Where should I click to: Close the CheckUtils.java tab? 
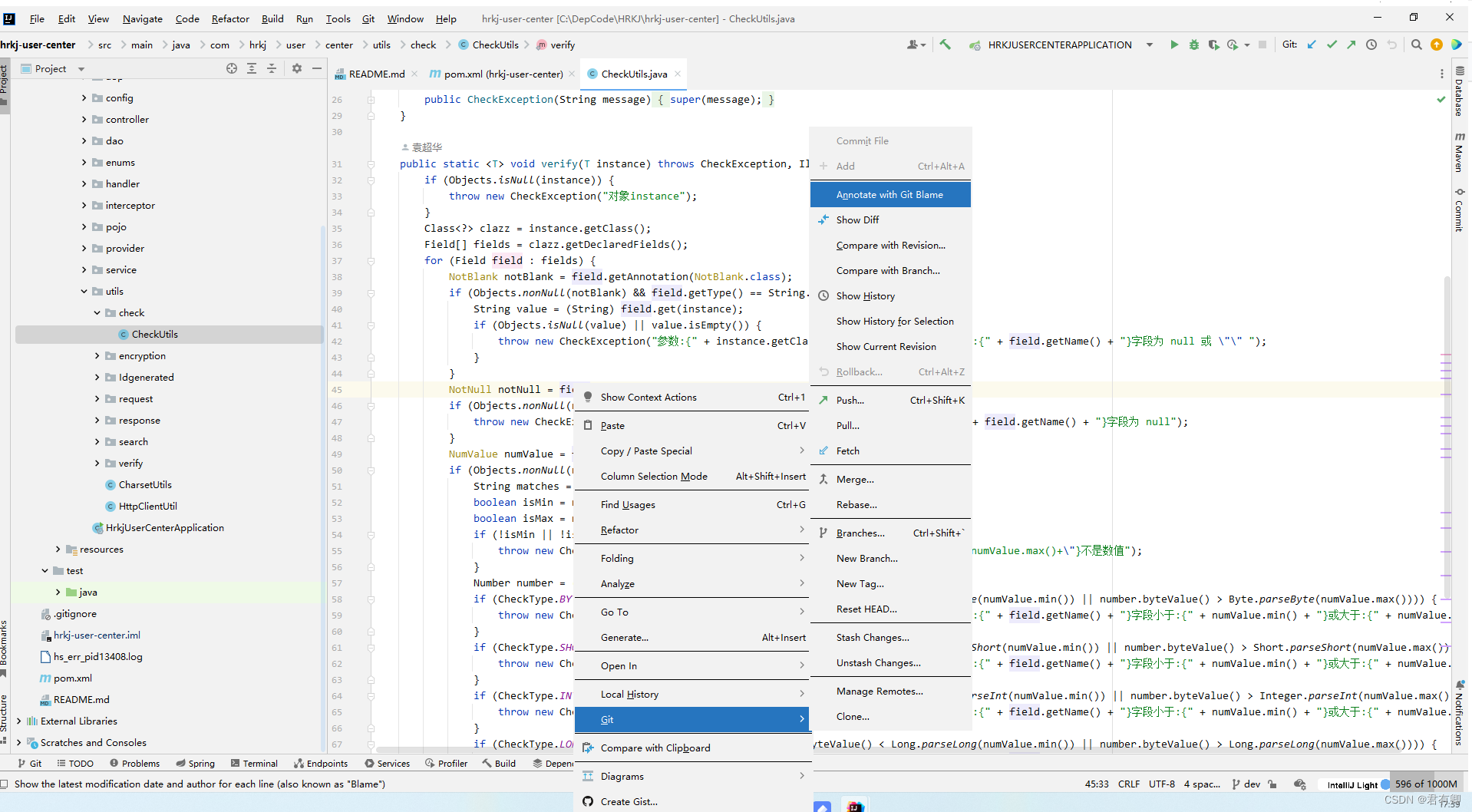tap(677, 74)
